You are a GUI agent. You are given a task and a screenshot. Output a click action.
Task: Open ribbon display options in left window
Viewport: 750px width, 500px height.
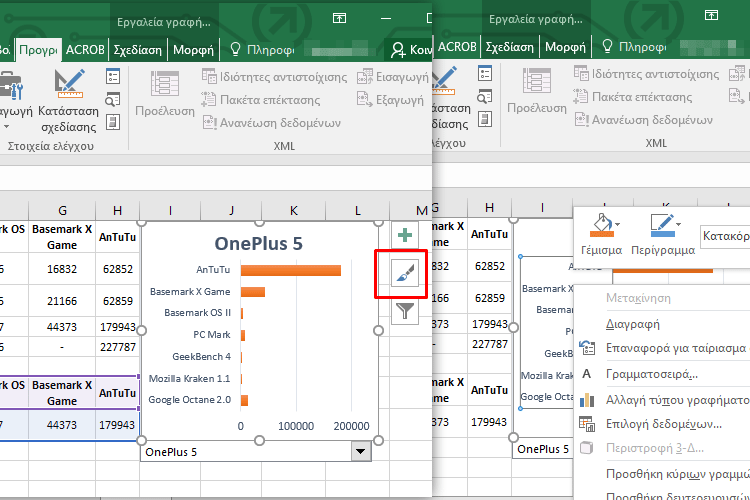point(339,18)
